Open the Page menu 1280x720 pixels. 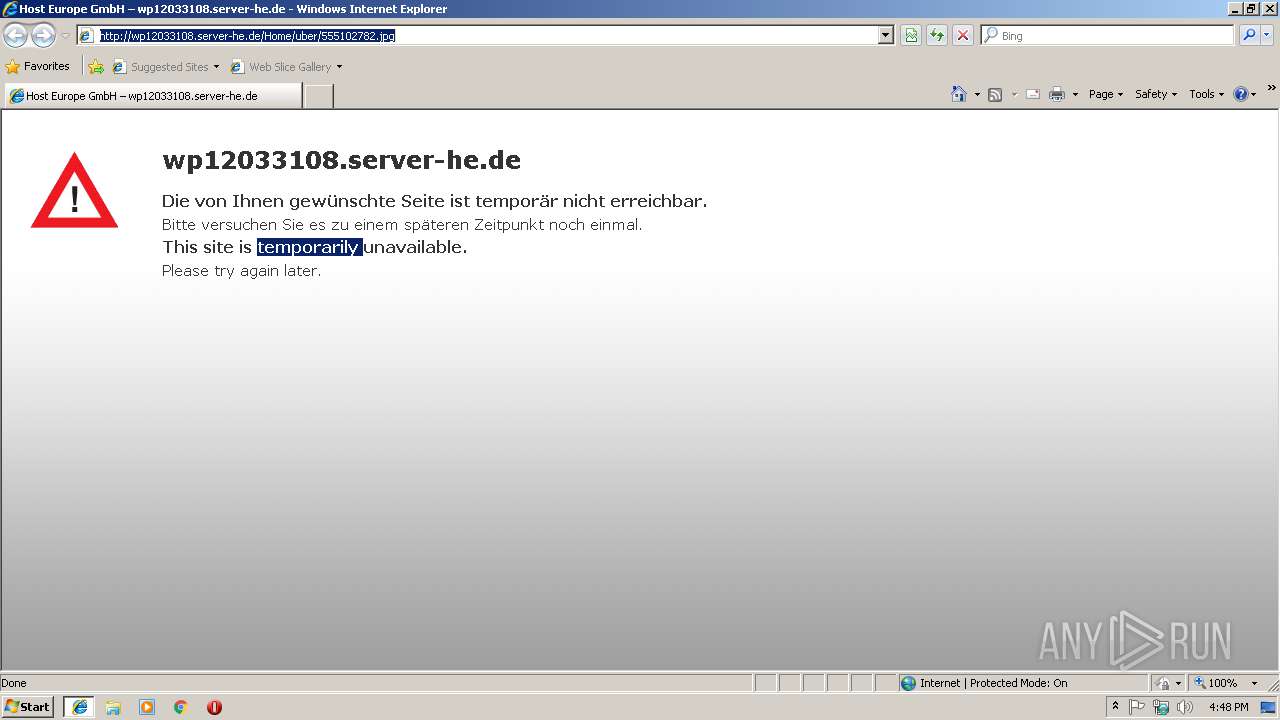(1106, 94)
